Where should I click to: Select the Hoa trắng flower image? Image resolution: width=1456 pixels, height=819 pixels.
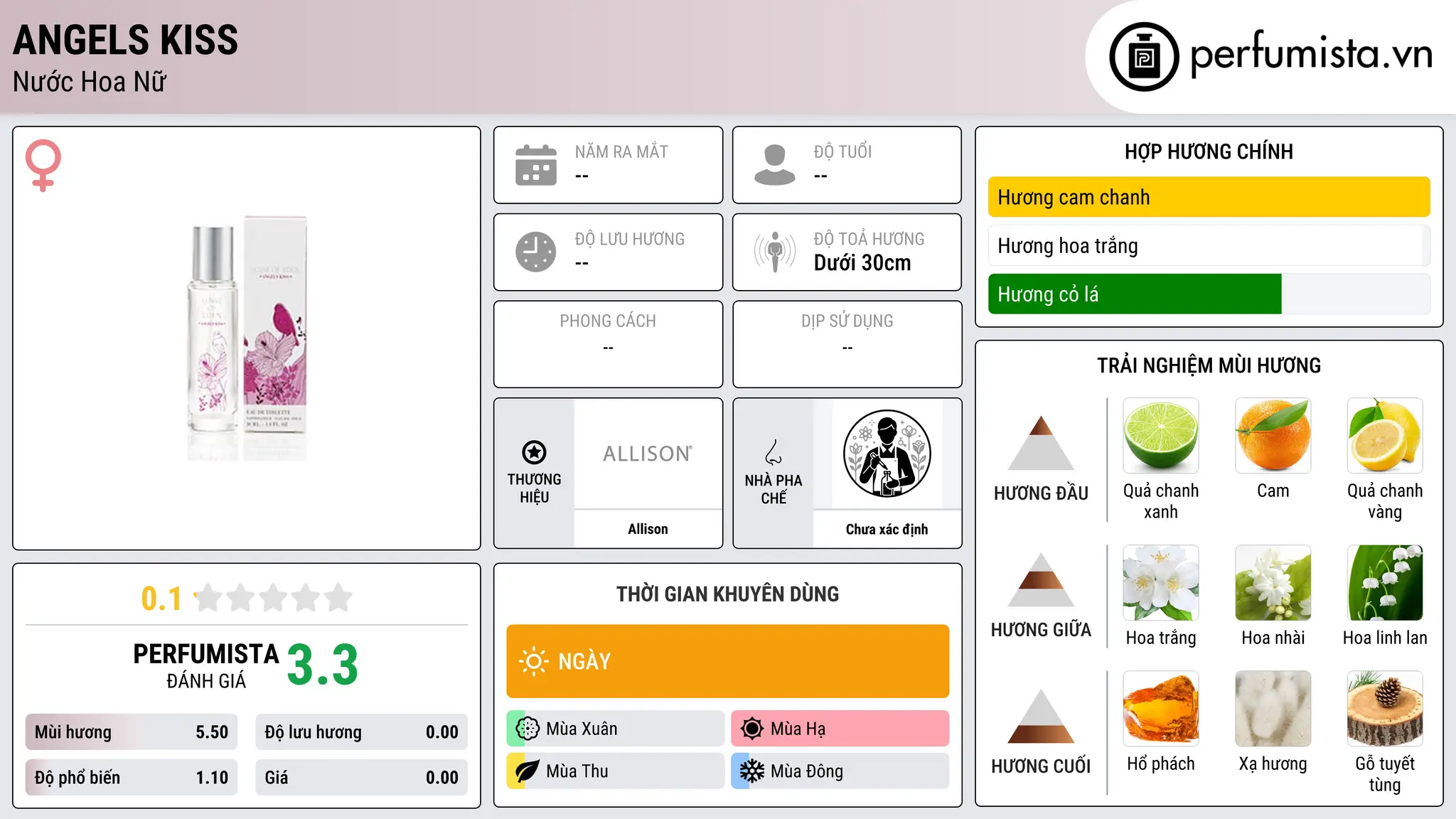coord(1161,583)
